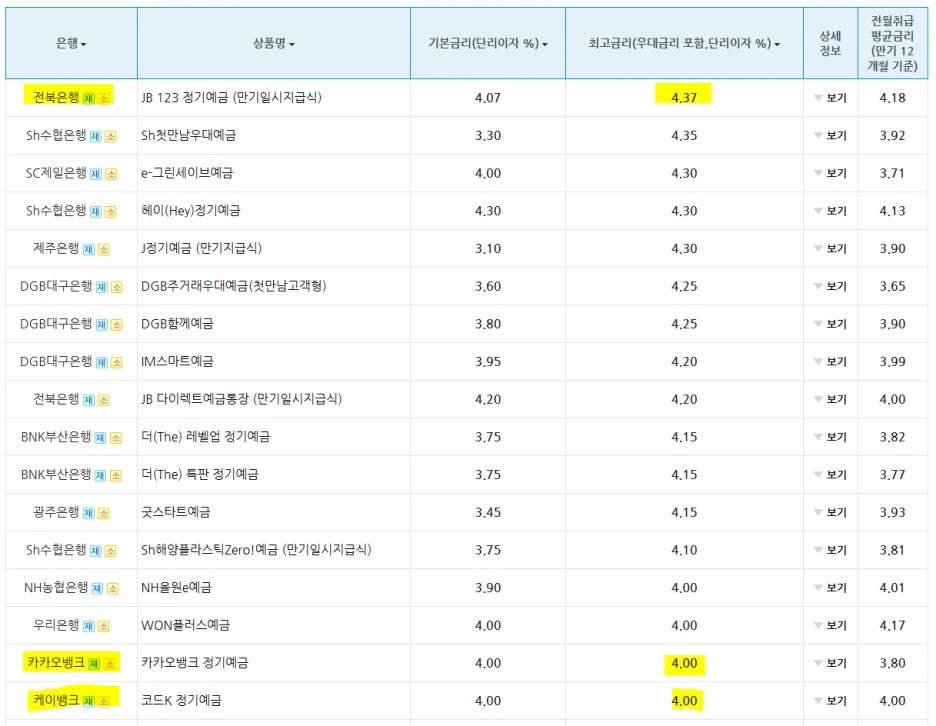Sort by 기본금리 column header
This screenshot has width=936, height=726.
tap(488, 43)
